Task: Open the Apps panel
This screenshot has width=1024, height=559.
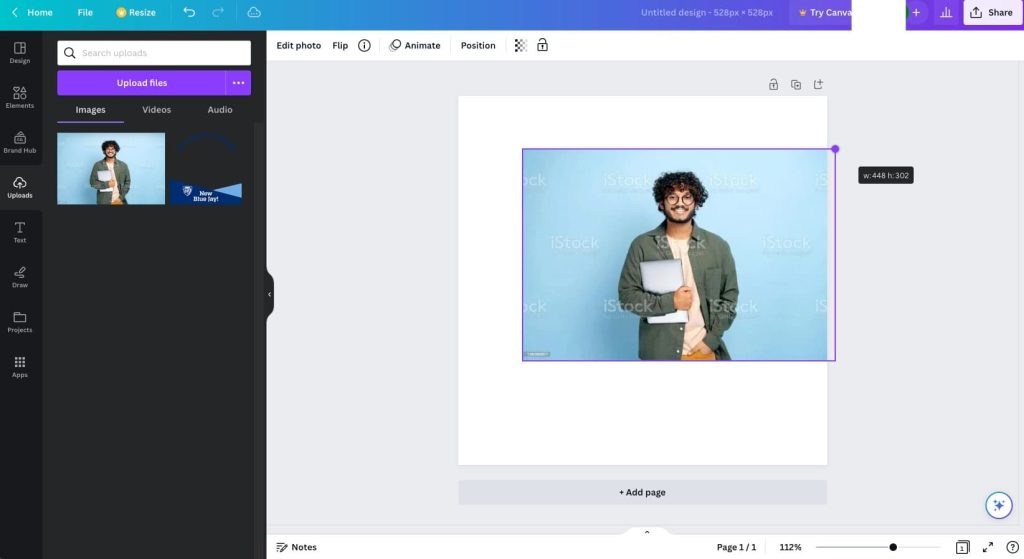Action: 20,367
